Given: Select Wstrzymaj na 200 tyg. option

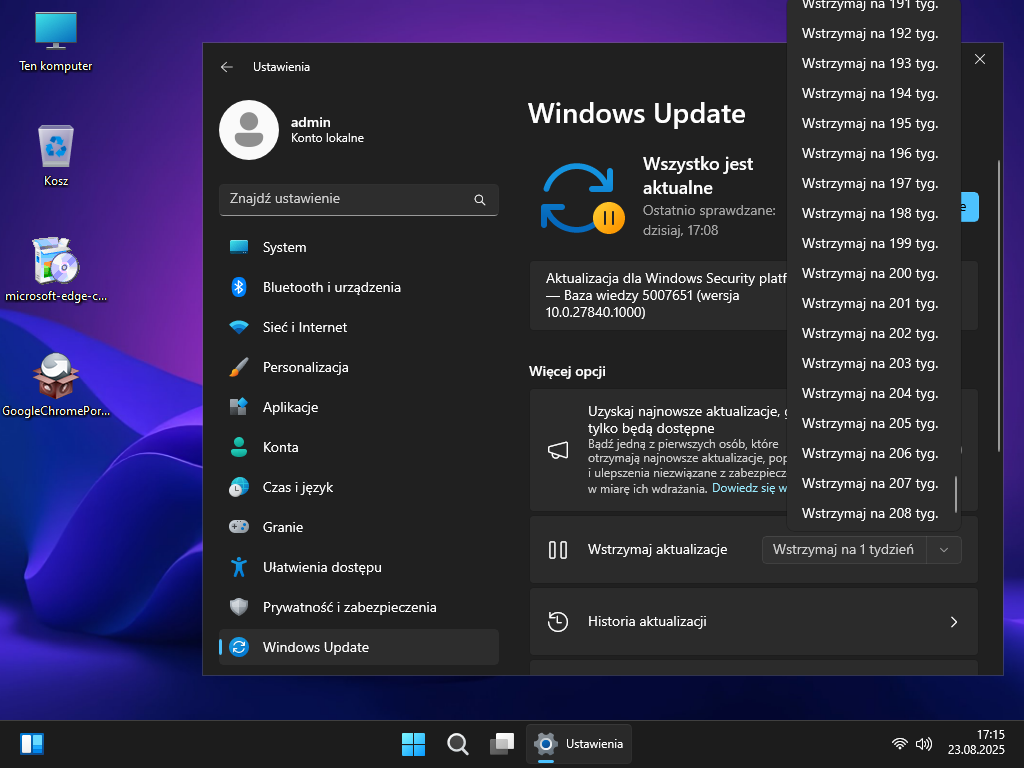Looking at the screenshot, I should point(870,273).
